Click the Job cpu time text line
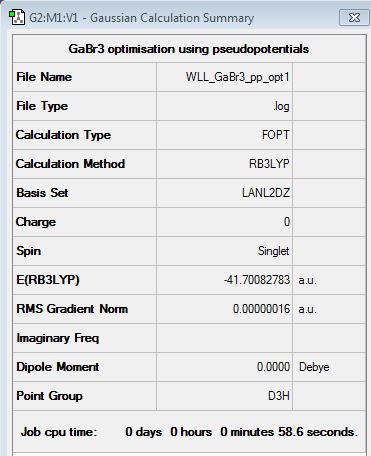 pyautogui.click(x=189, y=432)
